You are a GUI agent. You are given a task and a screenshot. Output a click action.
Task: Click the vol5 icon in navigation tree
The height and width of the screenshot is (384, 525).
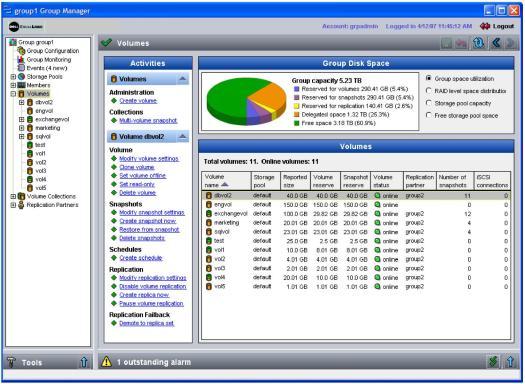tap(30, 188)
